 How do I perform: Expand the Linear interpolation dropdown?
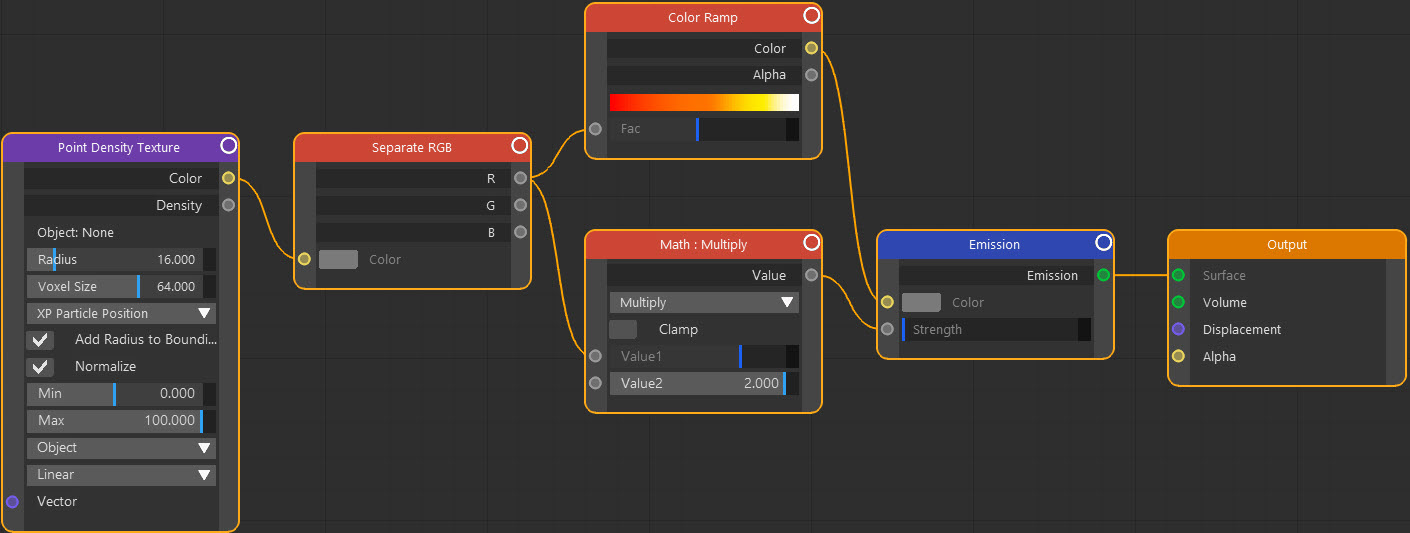pos(121,474)
